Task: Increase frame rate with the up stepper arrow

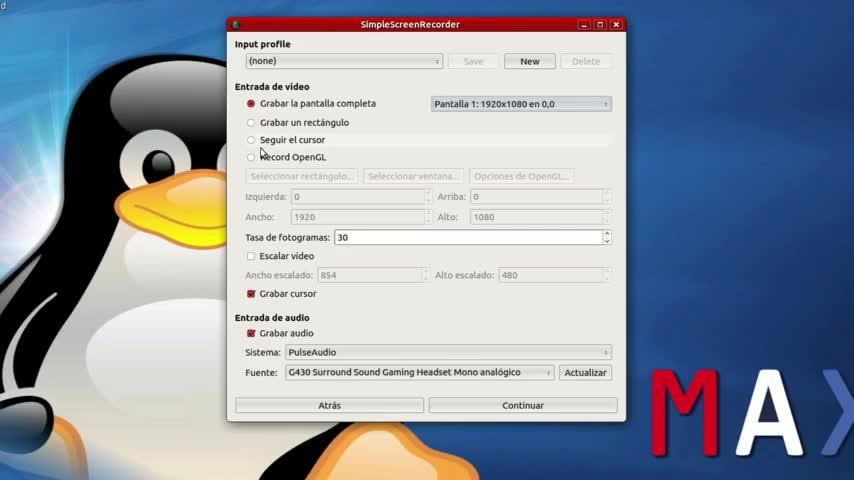Action: pyautogui.click(x=607, y=234)
